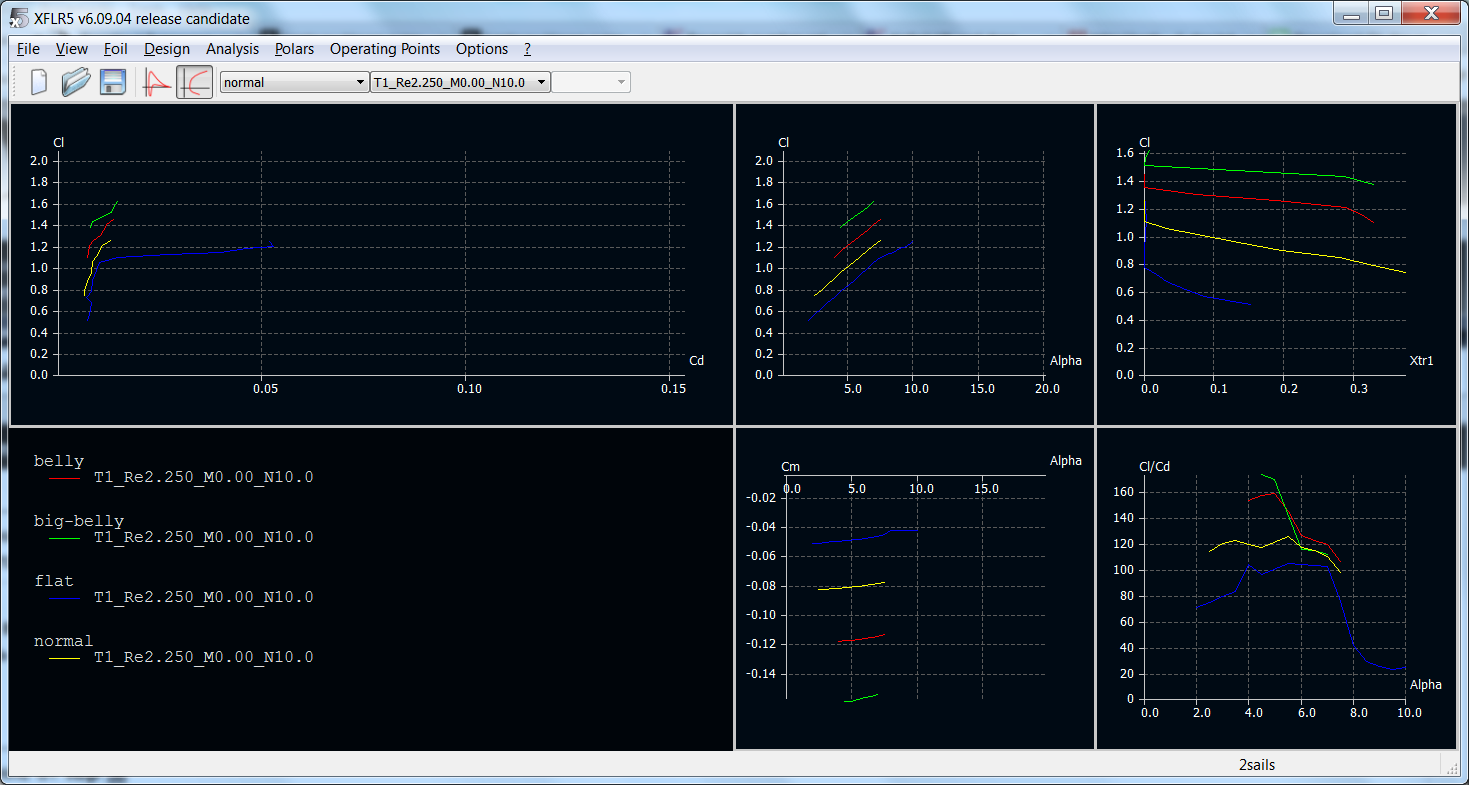The width and height of the screenshot is (1469, 785).
Task: Open the Operating Points menu
Action: (384, 49)
